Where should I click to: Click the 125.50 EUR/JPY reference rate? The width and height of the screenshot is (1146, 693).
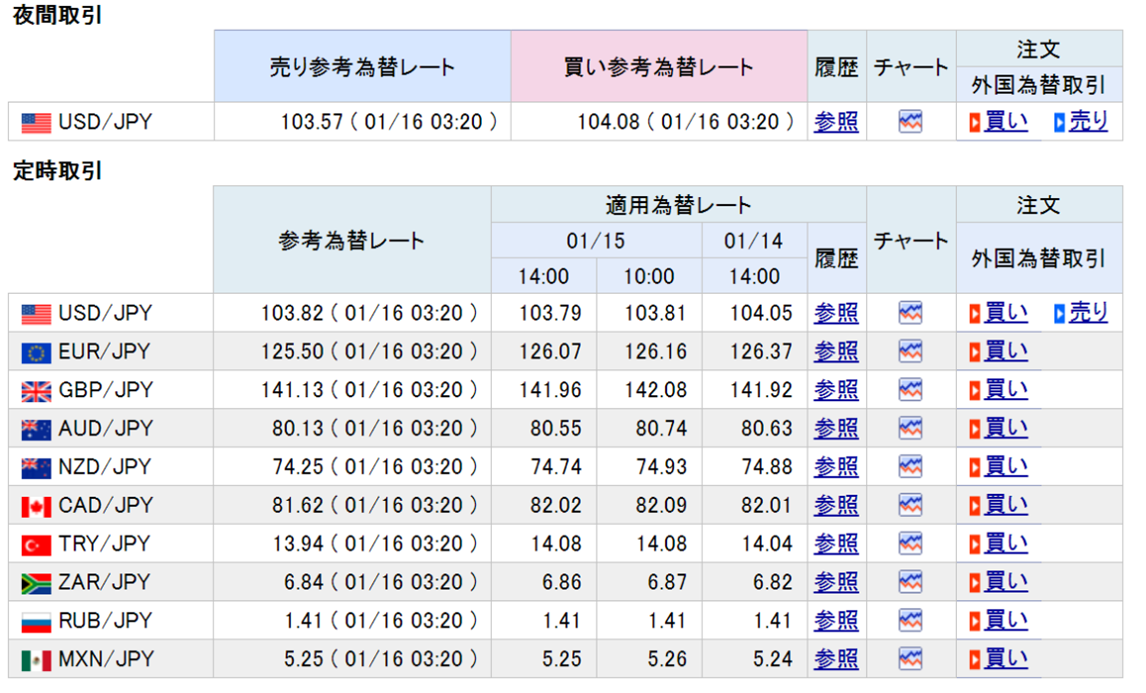[292, 352]
